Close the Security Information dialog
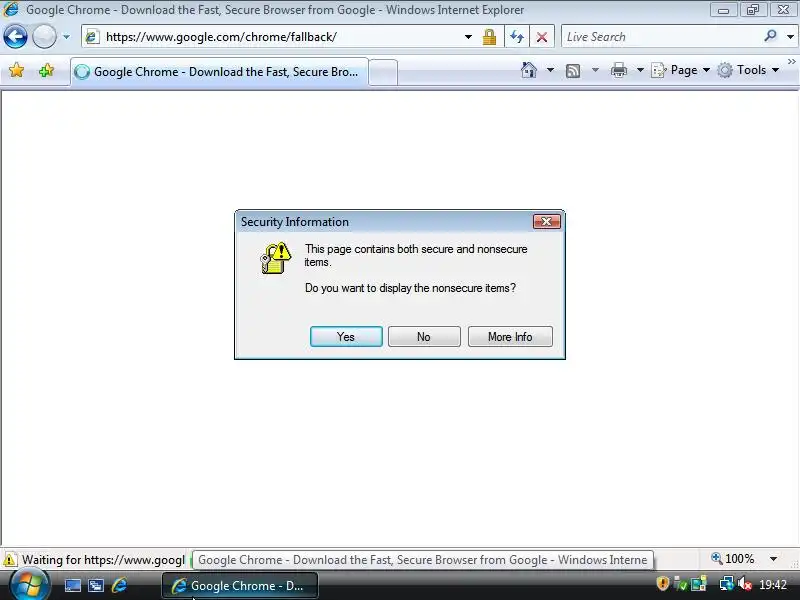The image size is (800, 600). [x=546, y=221]
